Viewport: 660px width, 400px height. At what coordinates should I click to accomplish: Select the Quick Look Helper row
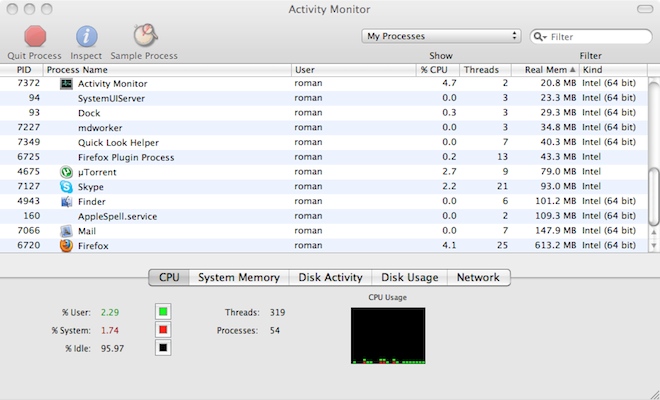point(324,142)
